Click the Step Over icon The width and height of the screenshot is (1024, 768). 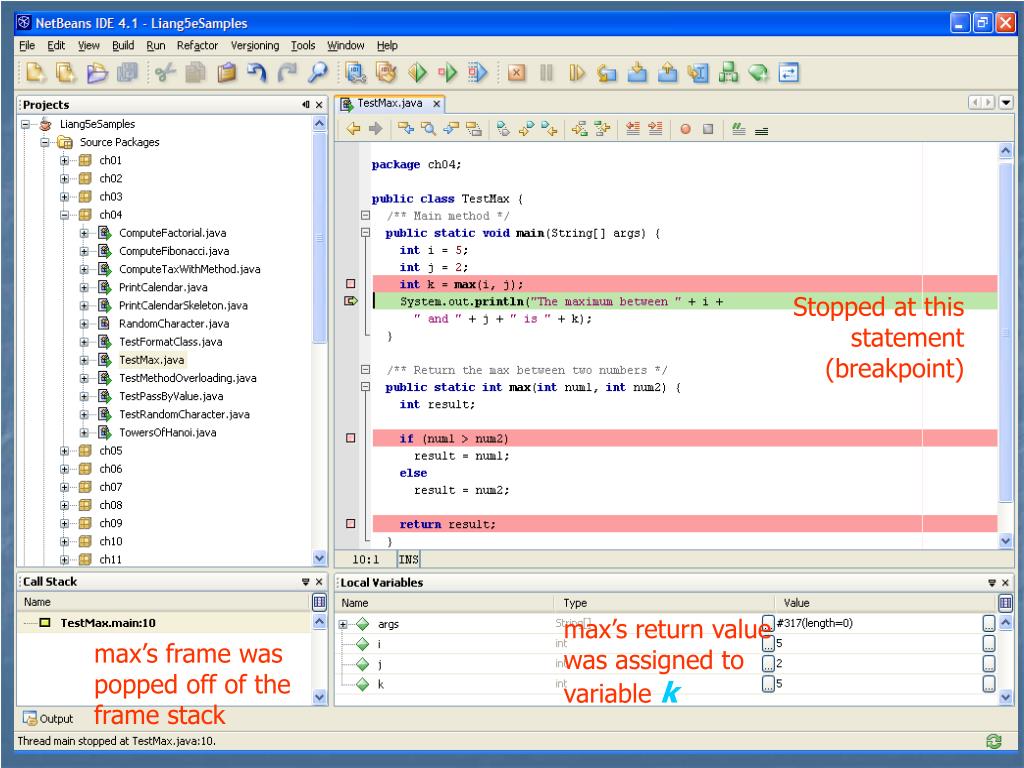pos(607,72)
